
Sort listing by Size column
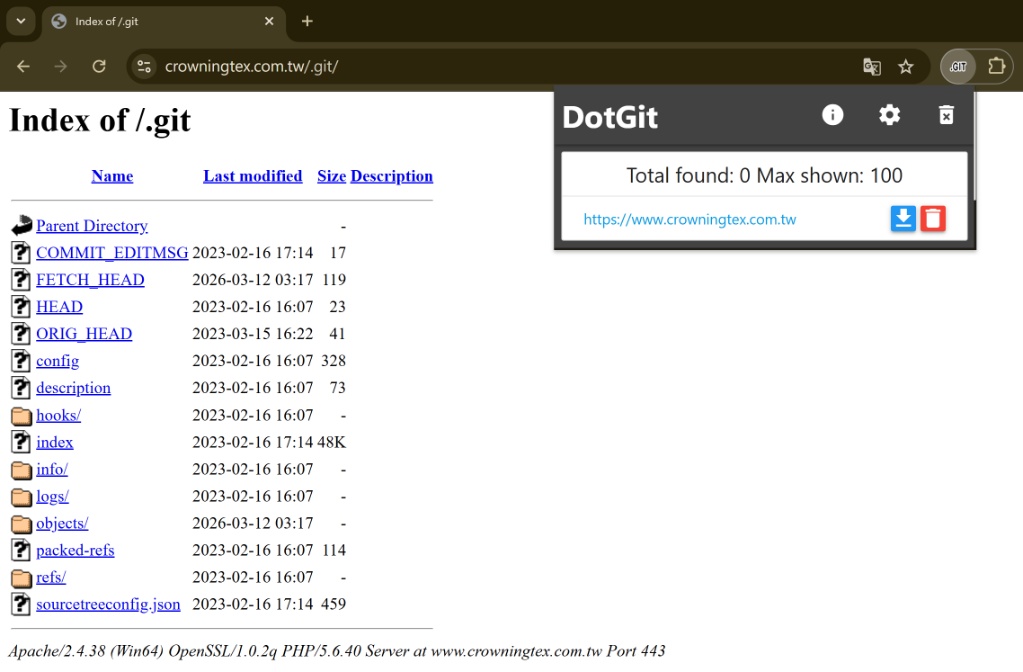pyautogui.click(x=331, y=176)
